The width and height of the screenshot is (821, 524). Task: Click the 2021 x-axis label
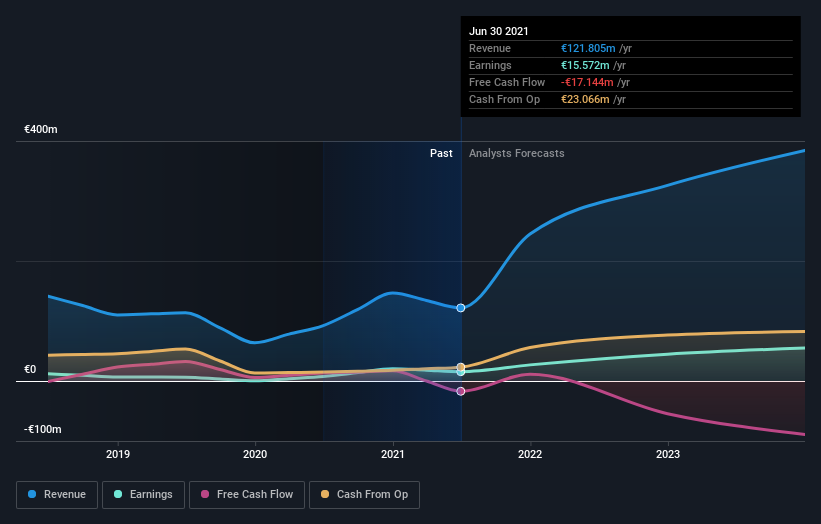[x=393, y=454]
